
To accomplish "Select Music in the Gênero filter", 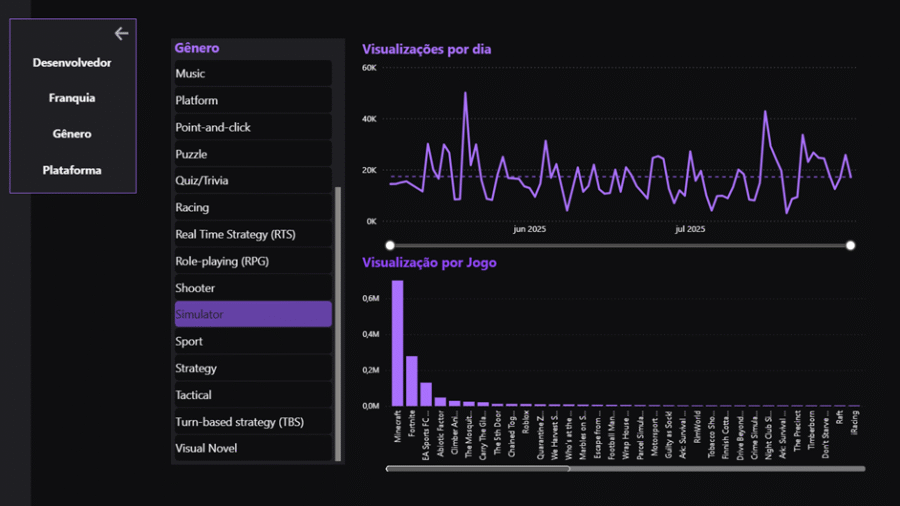I will (x=252, y=74).
